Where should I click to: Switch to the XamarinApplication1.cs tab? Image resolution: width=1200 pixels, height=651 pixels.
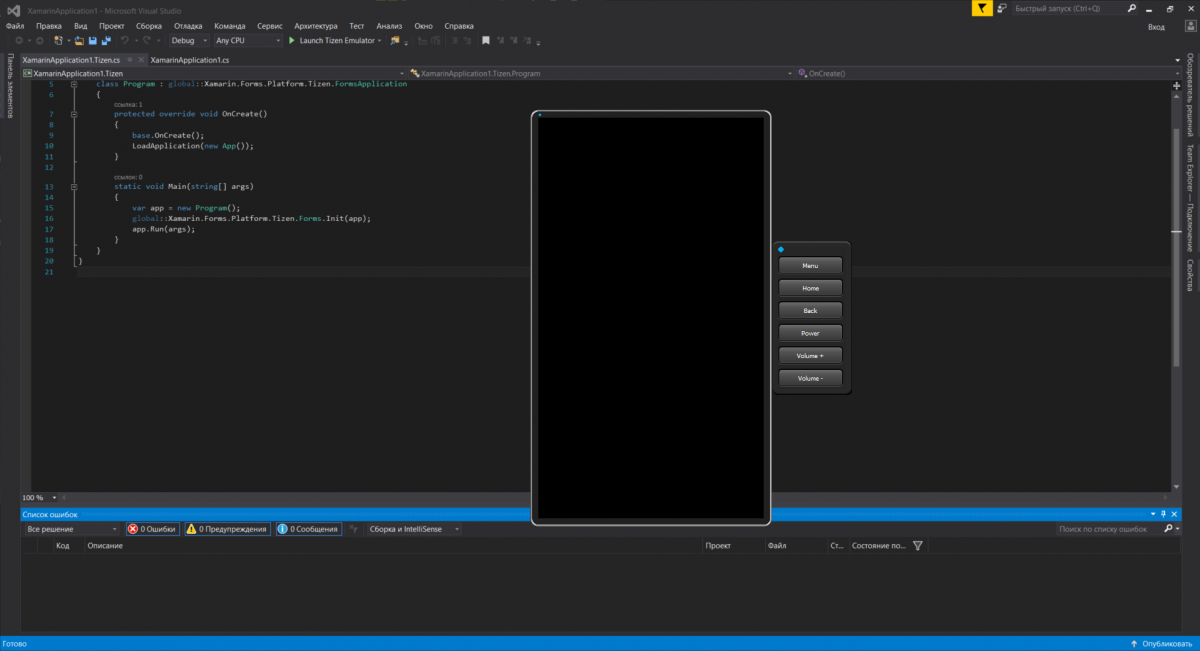[190, 60]
